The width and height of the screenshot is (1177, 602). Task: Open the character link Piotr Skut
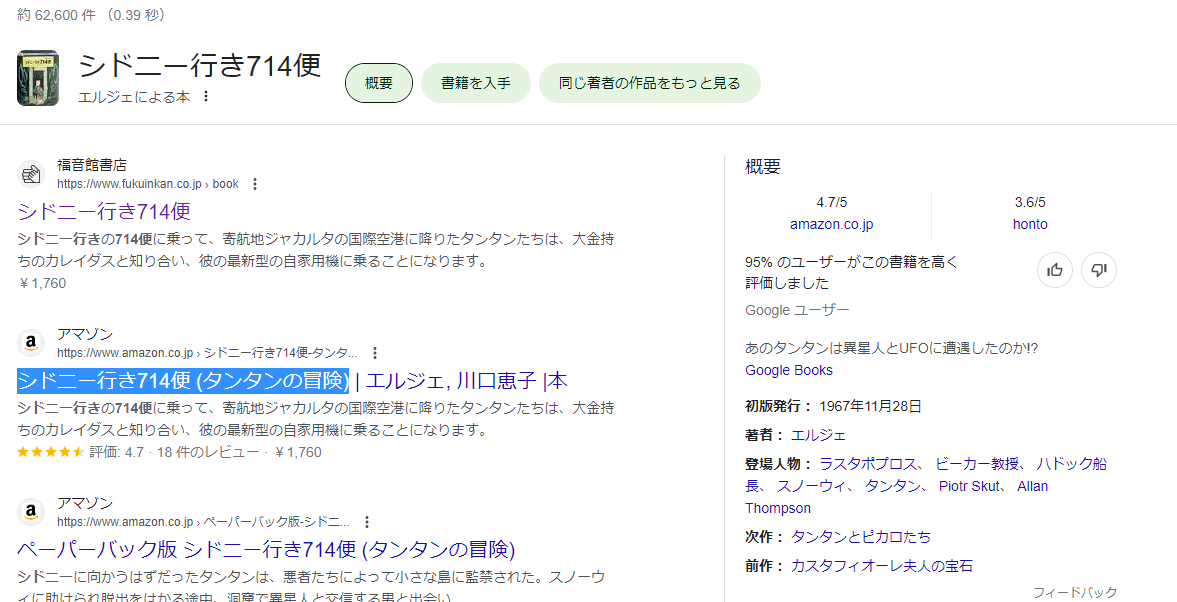pos(969,486)
